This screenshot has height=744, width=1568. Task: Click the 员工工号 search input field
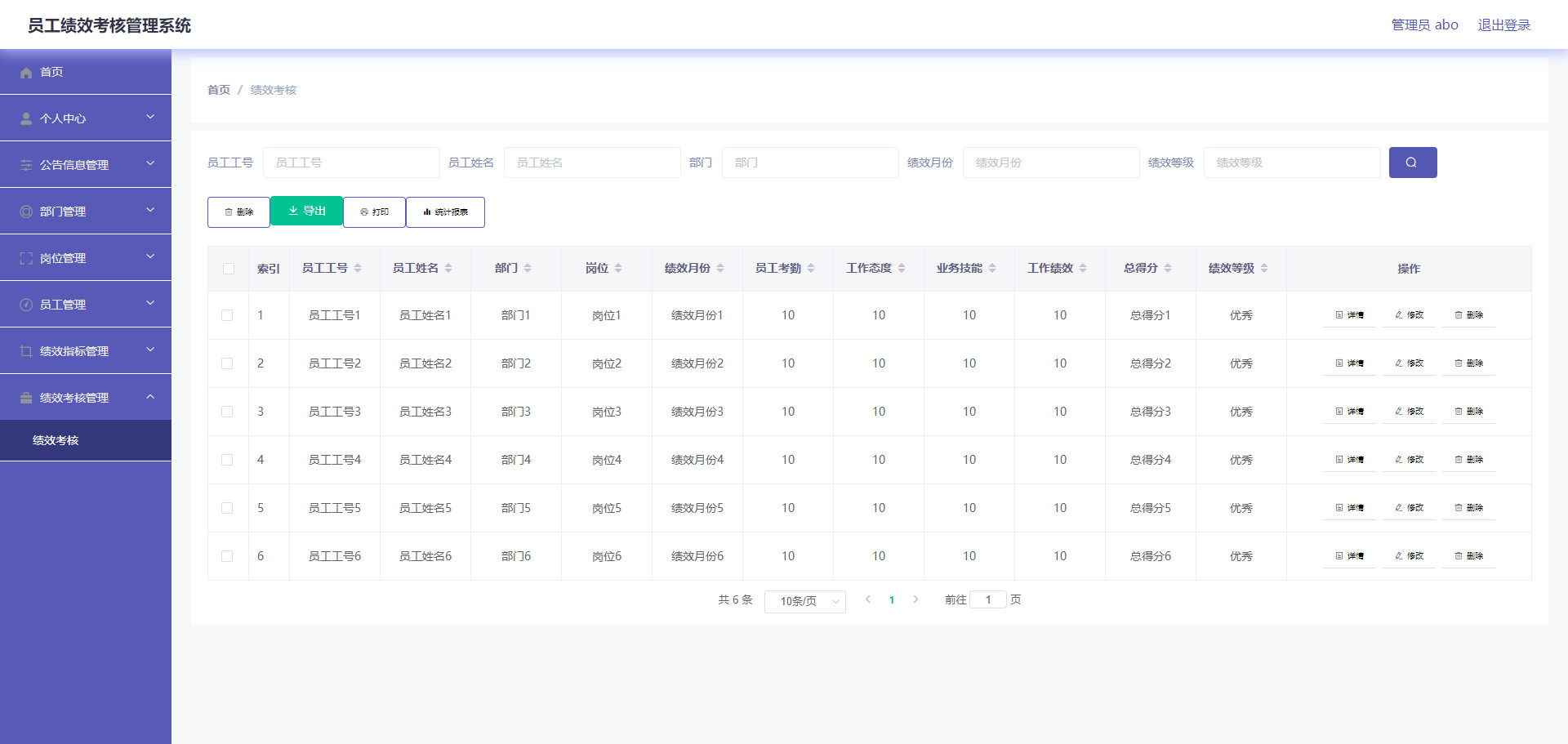click(351, 163)
